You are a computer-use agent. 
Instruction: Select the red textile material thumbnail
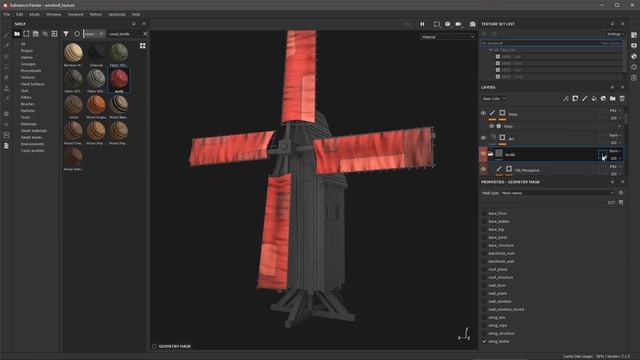coord(119,79)
